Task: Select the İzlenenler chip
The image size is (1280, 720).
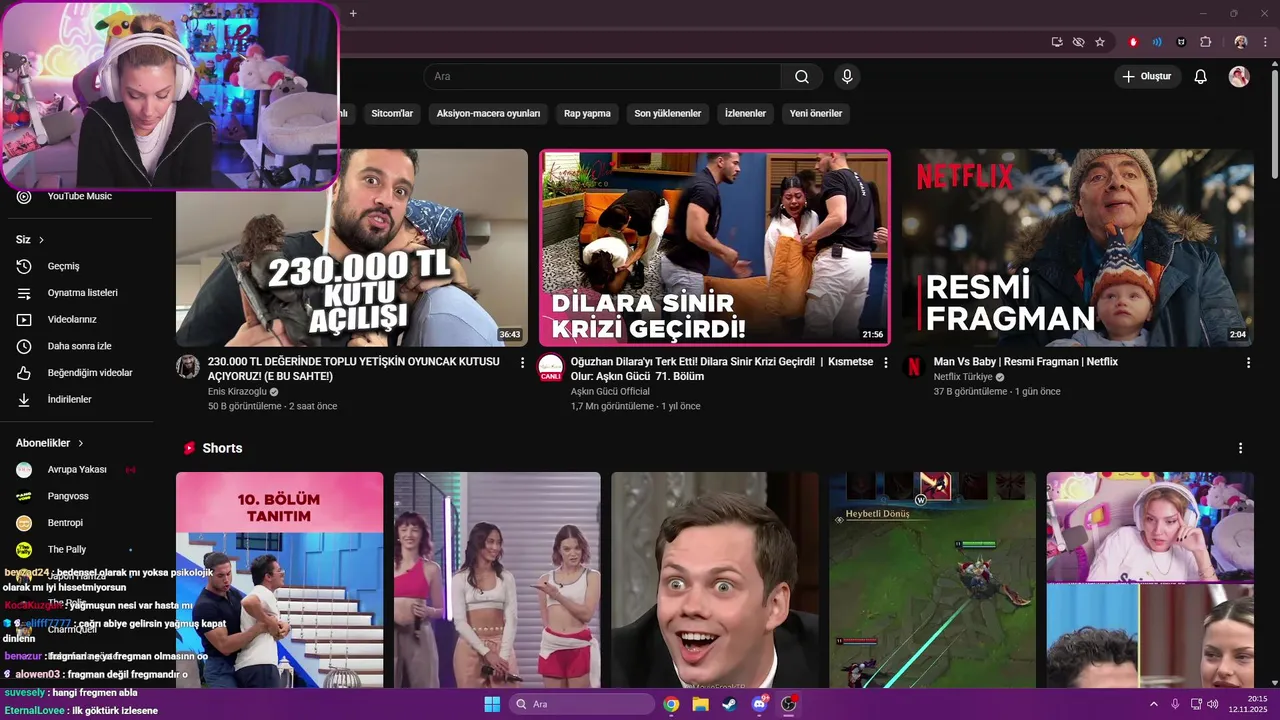Action: [745, 113]
